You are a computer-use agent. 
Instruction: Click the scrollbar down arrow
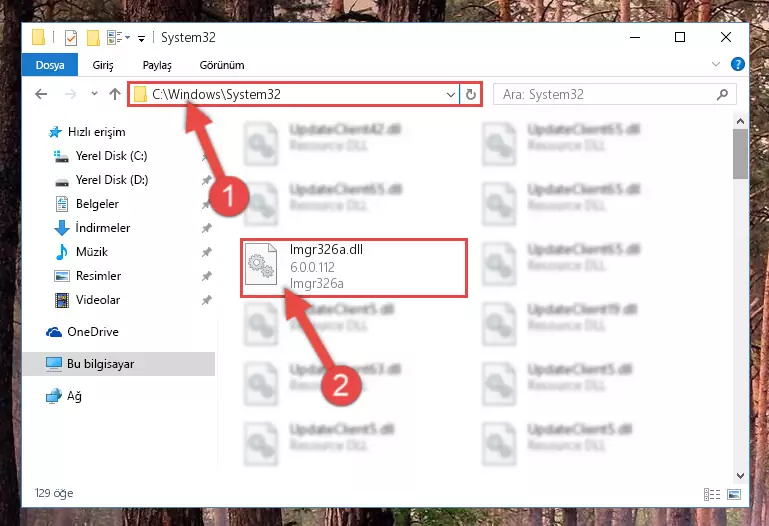pyautogui.click(x=740, y=476)
